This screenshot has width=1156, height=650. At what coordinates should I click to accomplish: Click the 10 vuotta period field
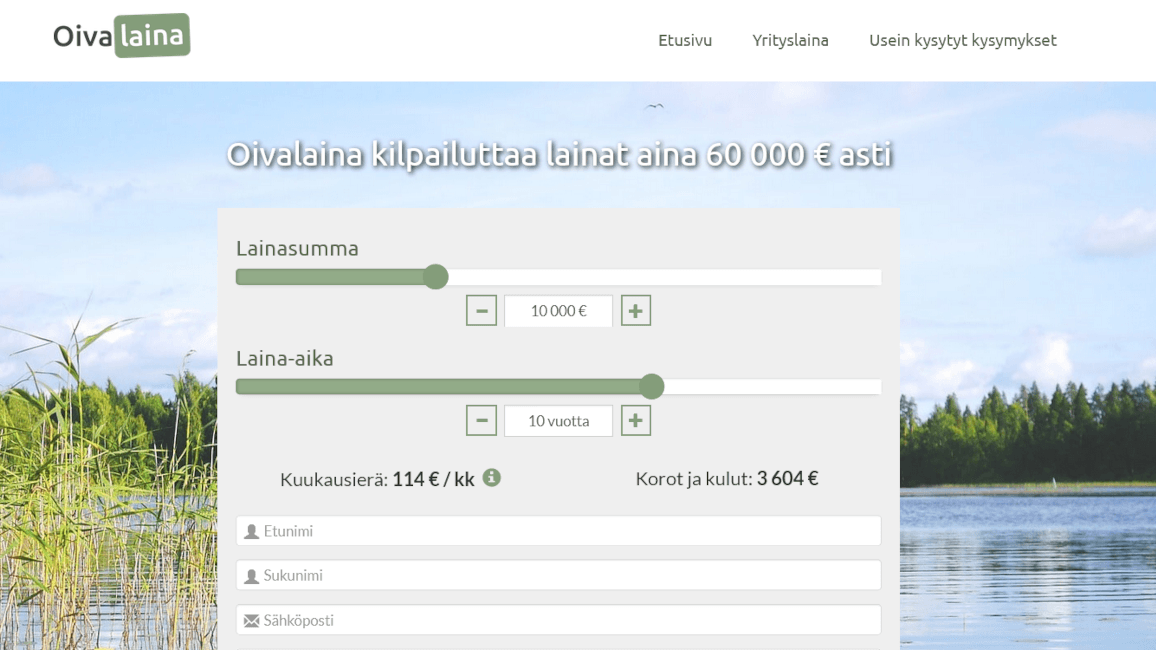(x=558, y=421)
